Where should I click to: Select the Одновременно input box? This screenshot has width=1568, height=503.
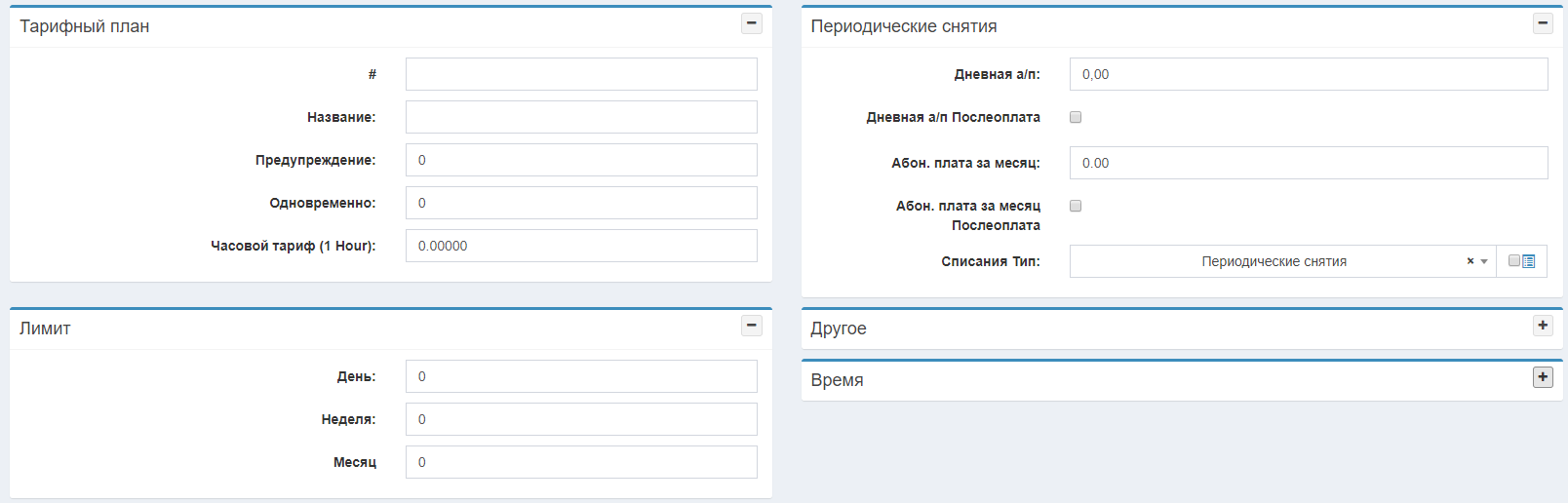[x=581, y=203]
